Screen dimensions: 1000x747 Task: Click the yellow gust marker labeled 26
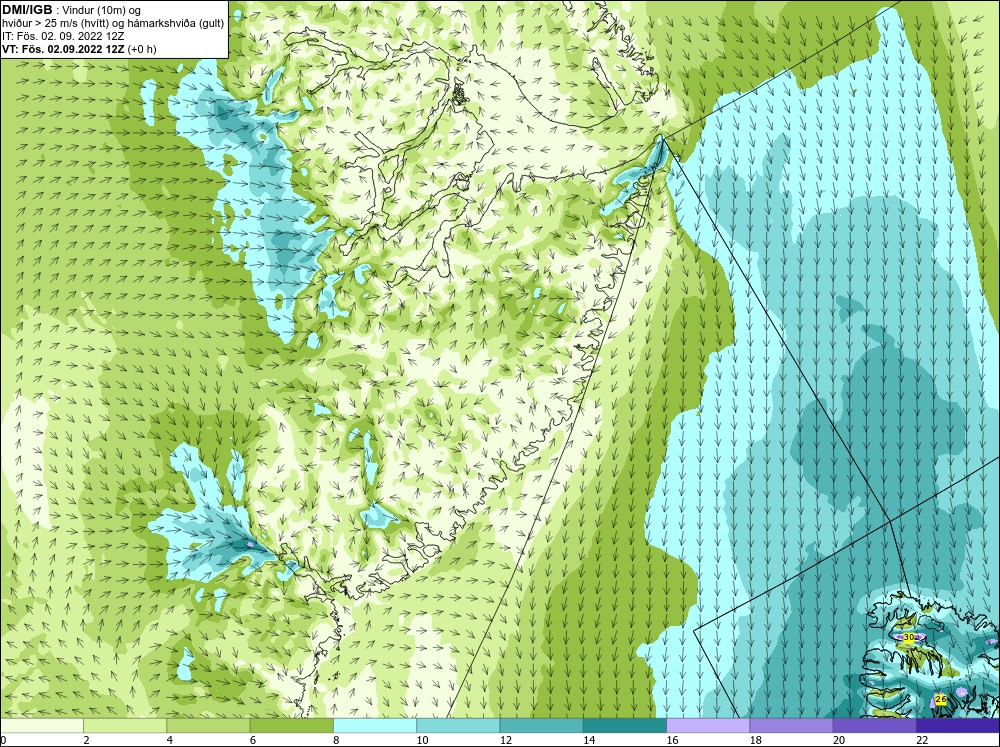click(940, 700)
